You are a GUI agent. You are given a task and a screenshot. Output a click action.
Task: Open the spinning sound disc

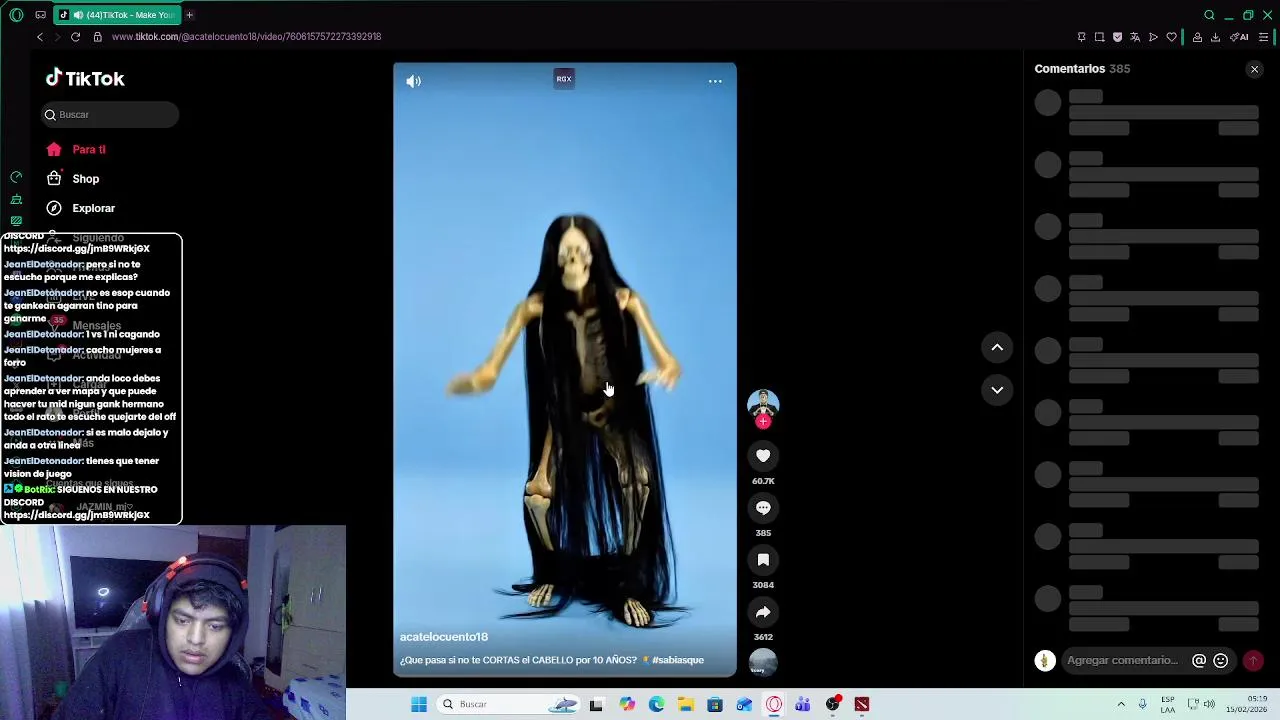(763, 662)
